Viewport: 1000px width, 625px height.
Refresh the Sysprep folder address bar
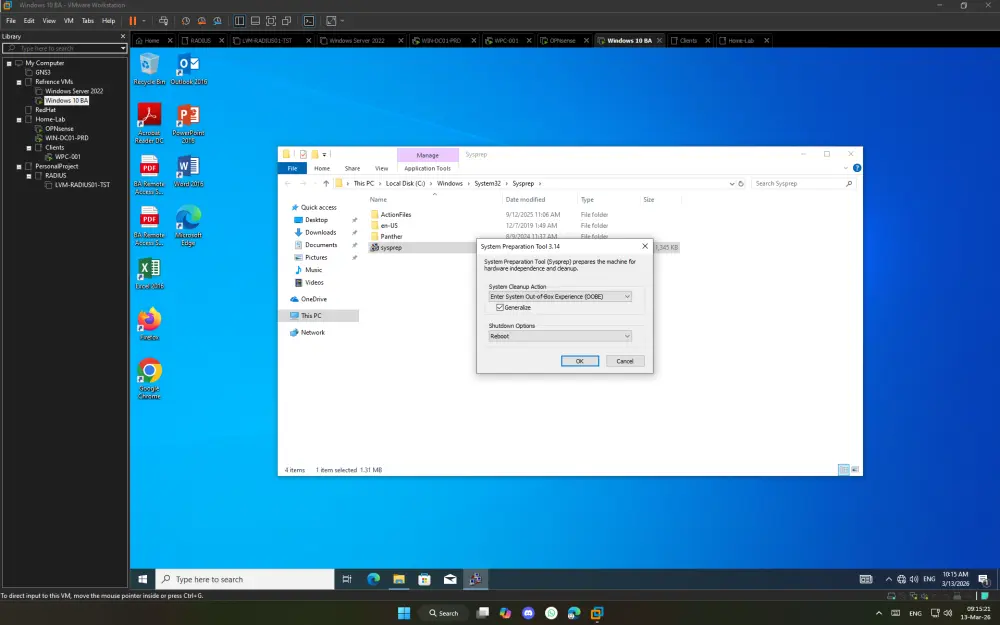coord(740,184)
